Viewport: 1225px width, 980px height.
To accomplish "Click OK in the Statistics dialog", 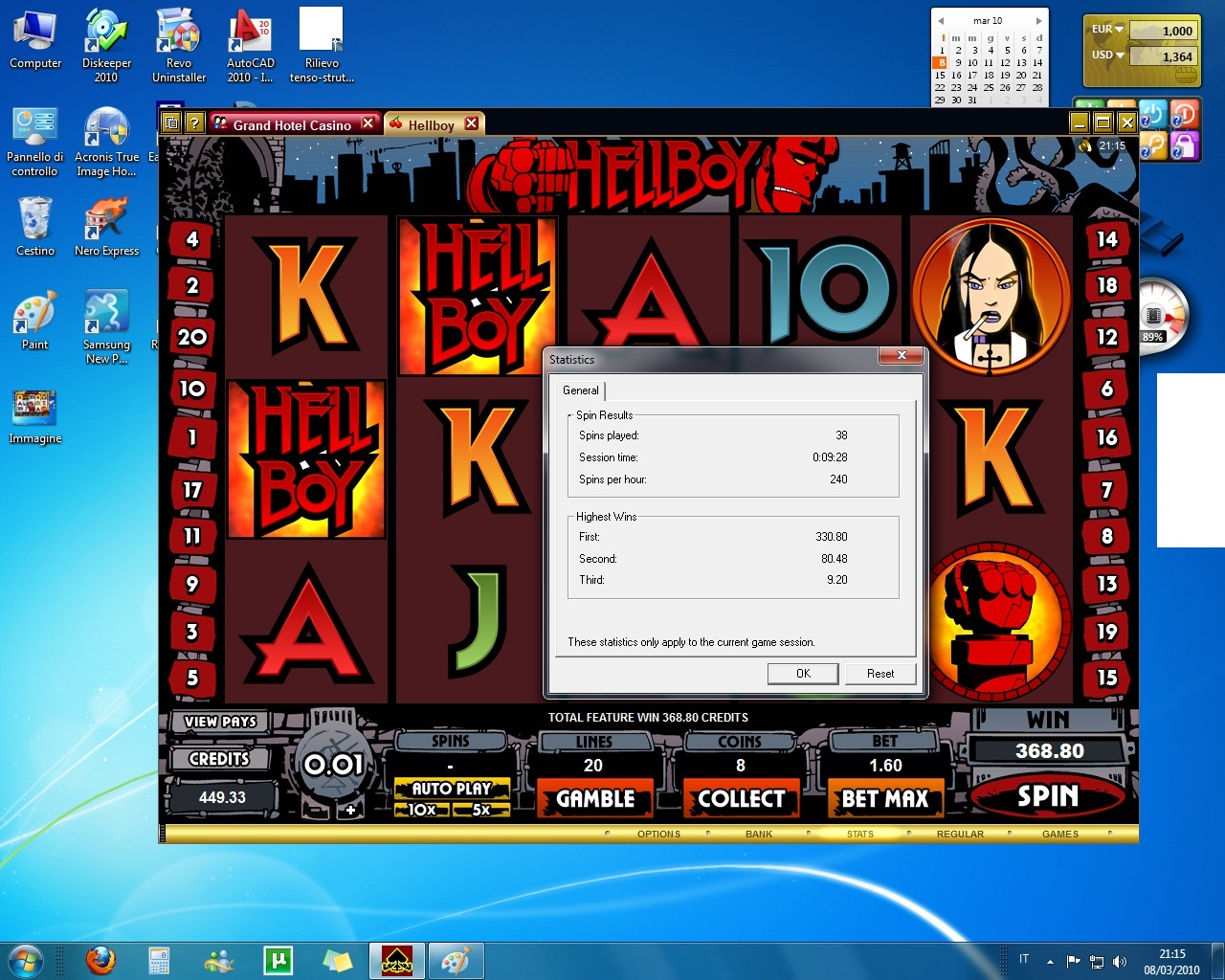I will point(803,674).
